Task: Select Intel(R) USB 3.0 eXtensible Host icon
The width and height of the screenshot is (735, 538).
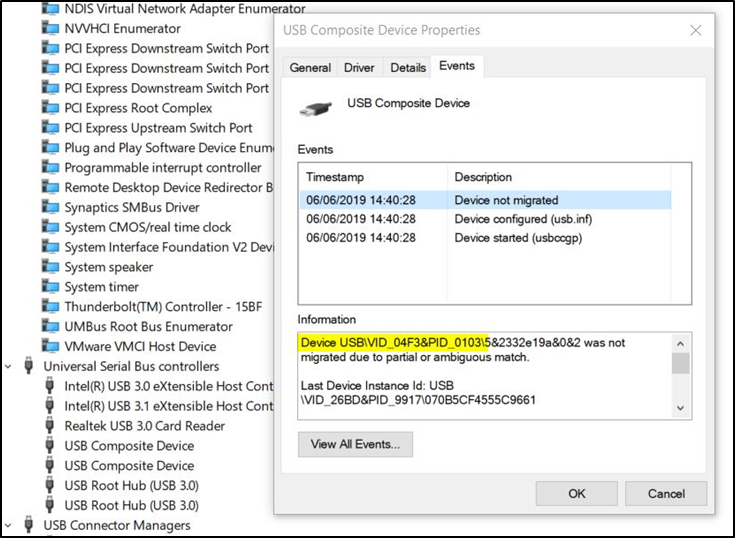Action: pos(50,386)
